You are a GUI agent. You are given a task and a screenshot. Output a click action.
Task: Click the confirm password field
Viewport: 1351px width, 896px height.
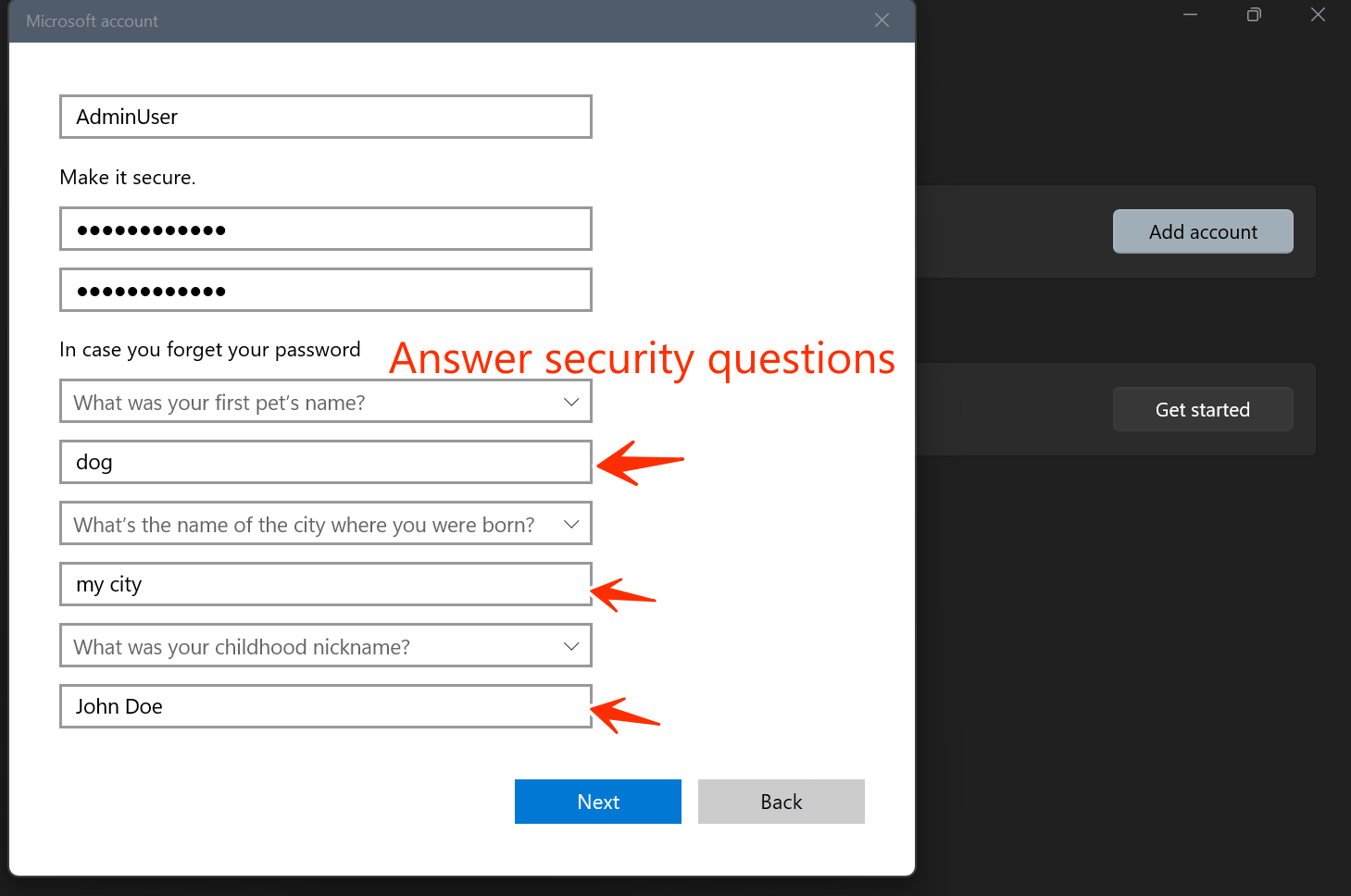pos(325,290)
